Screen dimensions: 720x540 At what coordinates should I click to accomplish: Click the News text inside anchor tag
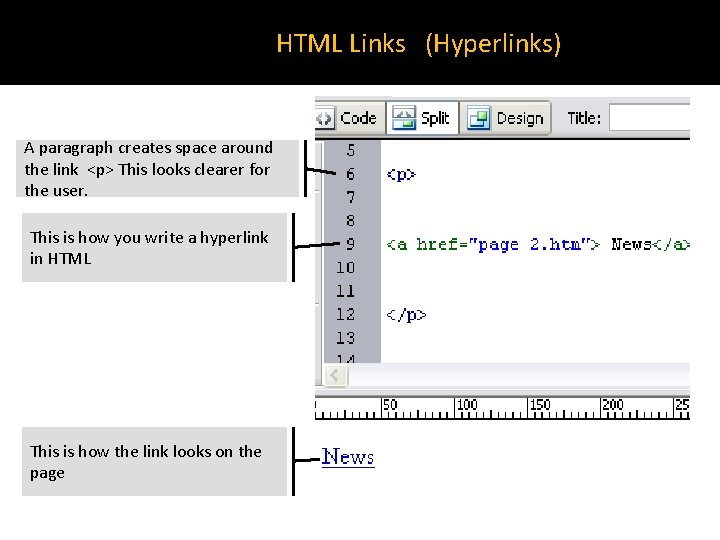click(631, 244)
